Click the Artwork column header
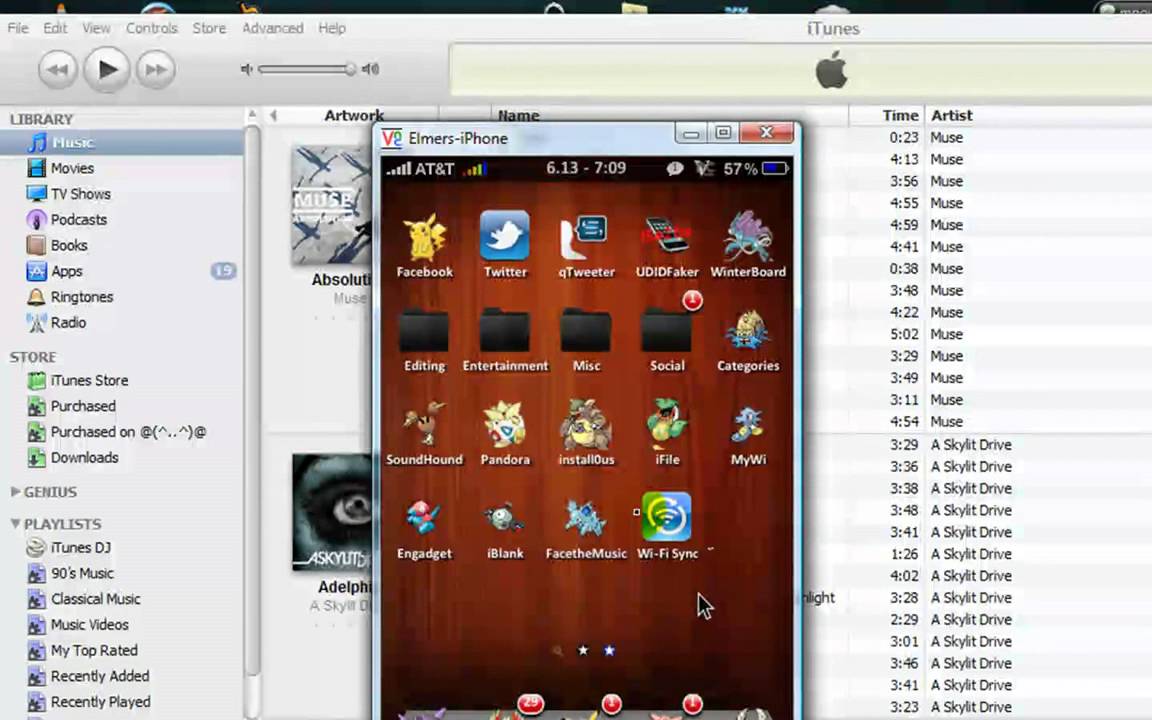Screen dimensions: 1152x720 click(x=354, y=115)
